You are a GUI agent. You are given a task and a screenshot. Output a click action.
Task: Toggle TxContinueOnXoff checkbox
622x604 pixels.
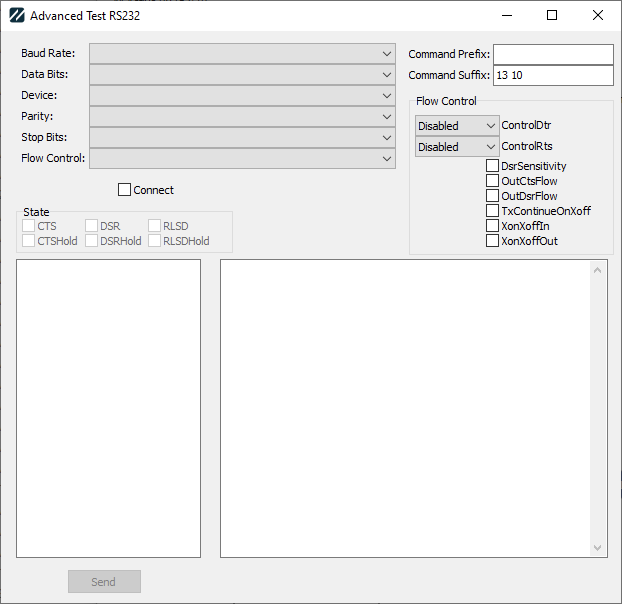tap(492, 211)
